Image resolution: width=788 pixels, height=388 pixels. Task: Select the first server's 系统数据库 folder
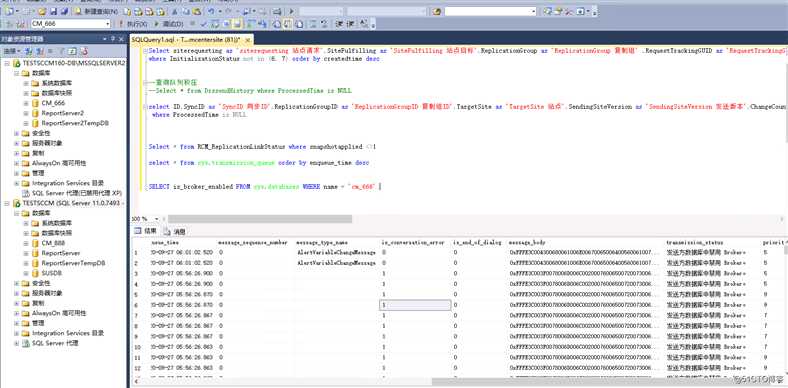pos(57,83)
